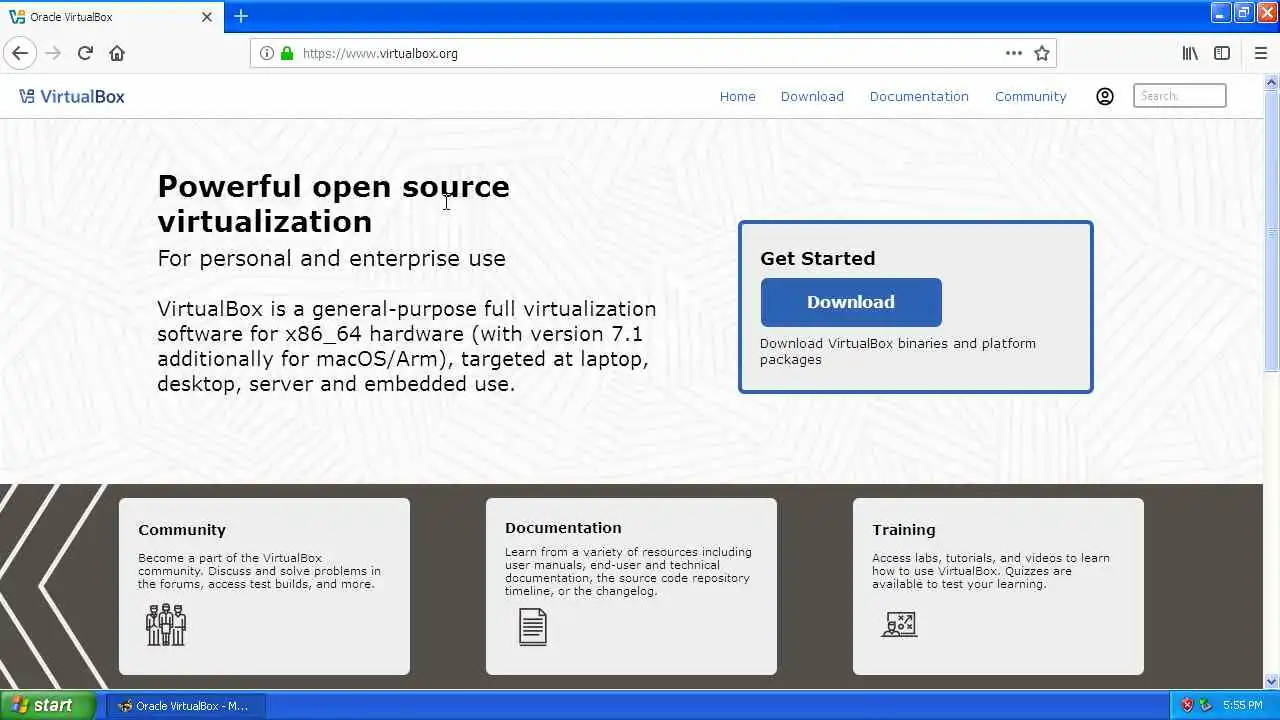Screen dimensions: 1280x720
Task: Click the scrollbar down arrow
Action: coord(1272,682)
